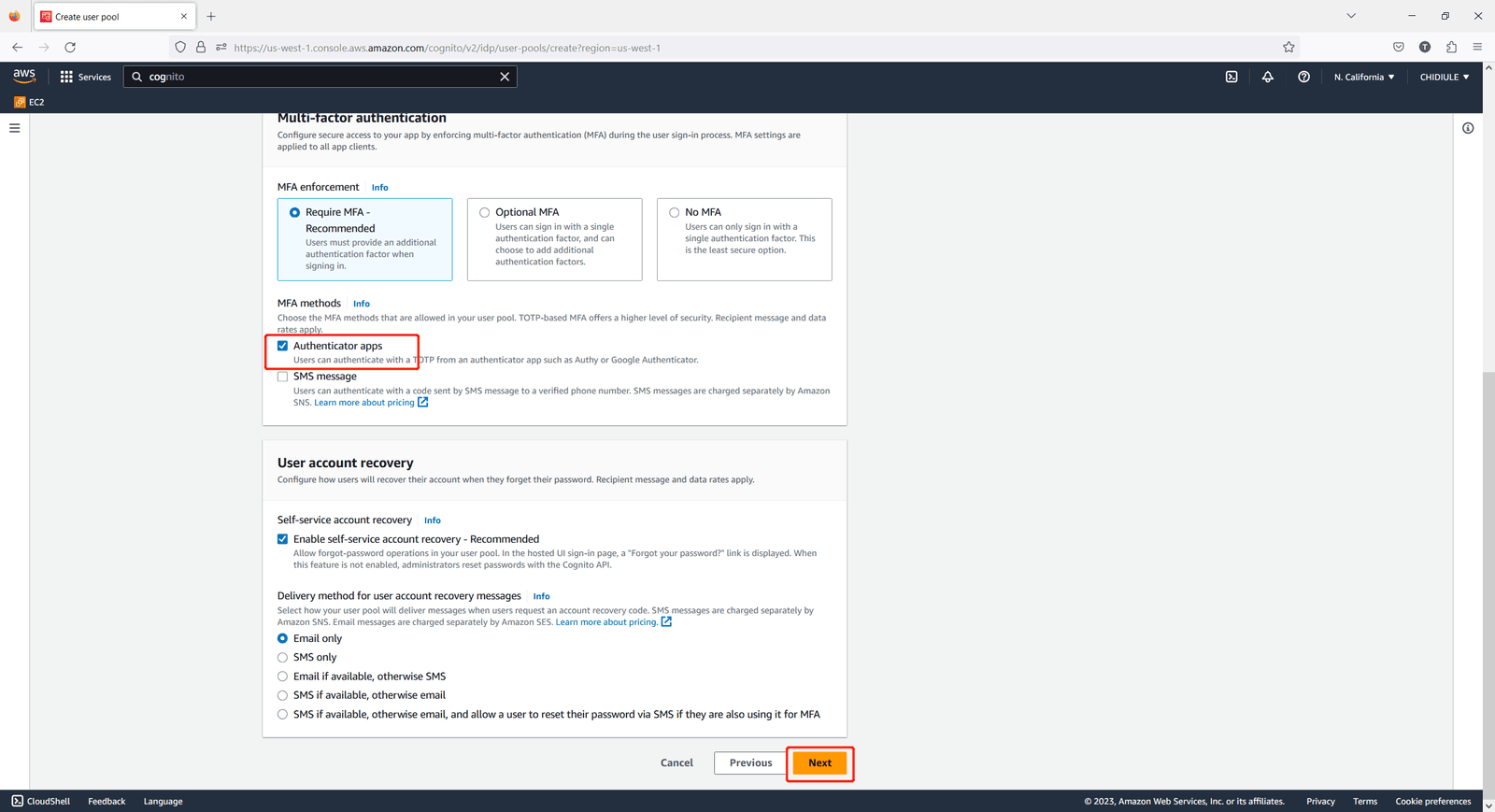Open the browser extensions puzzle icon
This screenshot has height=812, width=1495.
coord(1451,47)
